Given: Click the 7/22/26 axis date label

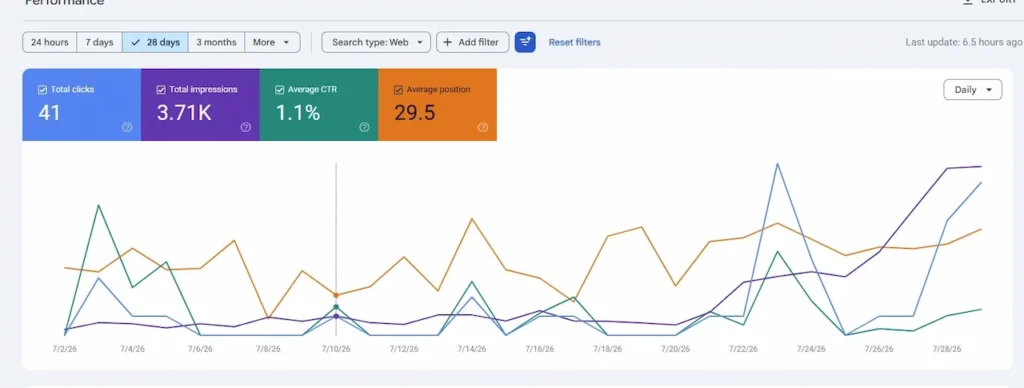Looking at the screenshot, I should pos(743,349).
